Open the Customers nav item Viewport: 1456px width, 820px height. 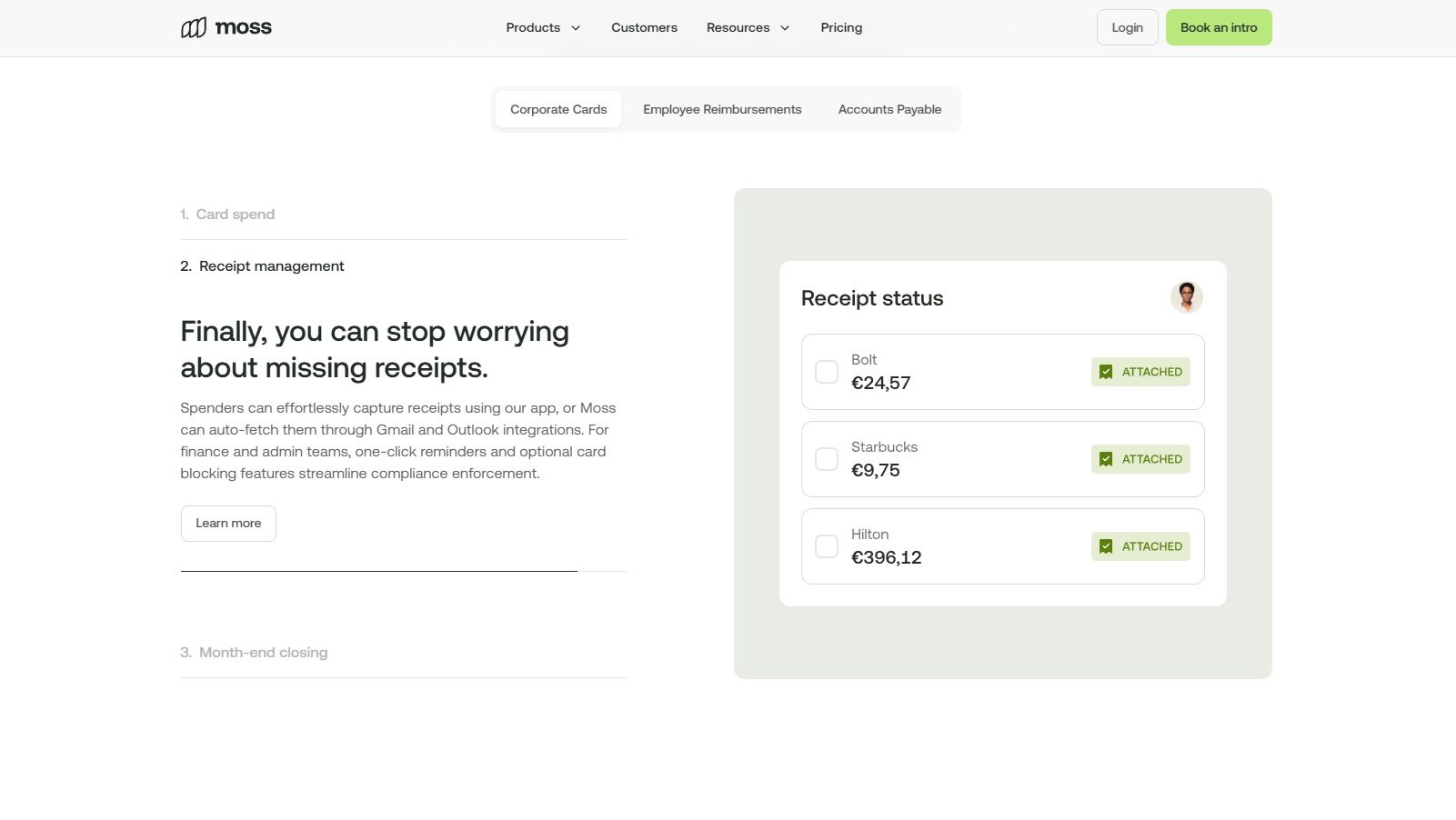point(644,28)
